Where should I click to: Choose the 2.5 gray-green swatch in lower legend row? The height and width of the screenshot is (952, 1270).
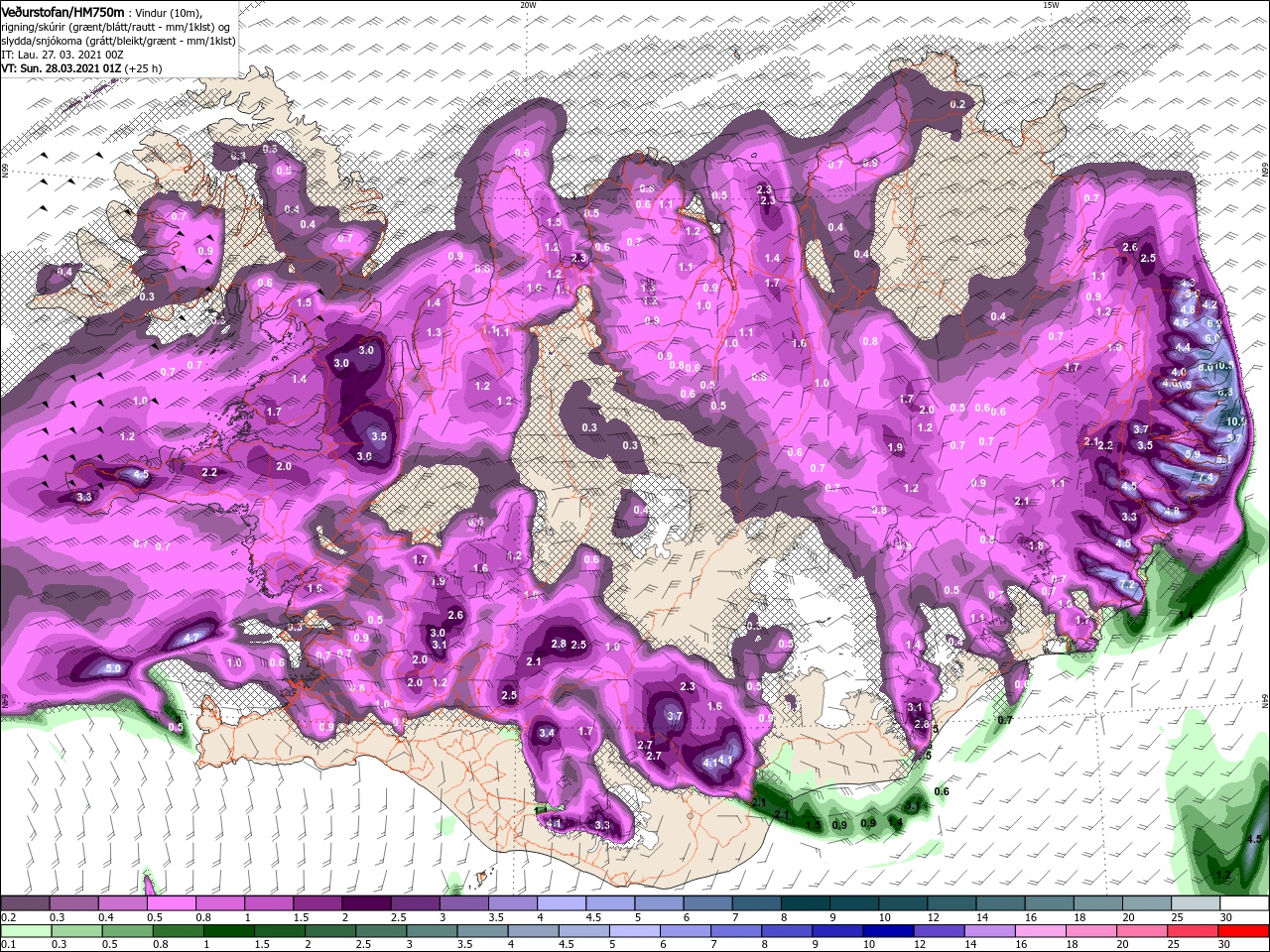pos(382,931)
